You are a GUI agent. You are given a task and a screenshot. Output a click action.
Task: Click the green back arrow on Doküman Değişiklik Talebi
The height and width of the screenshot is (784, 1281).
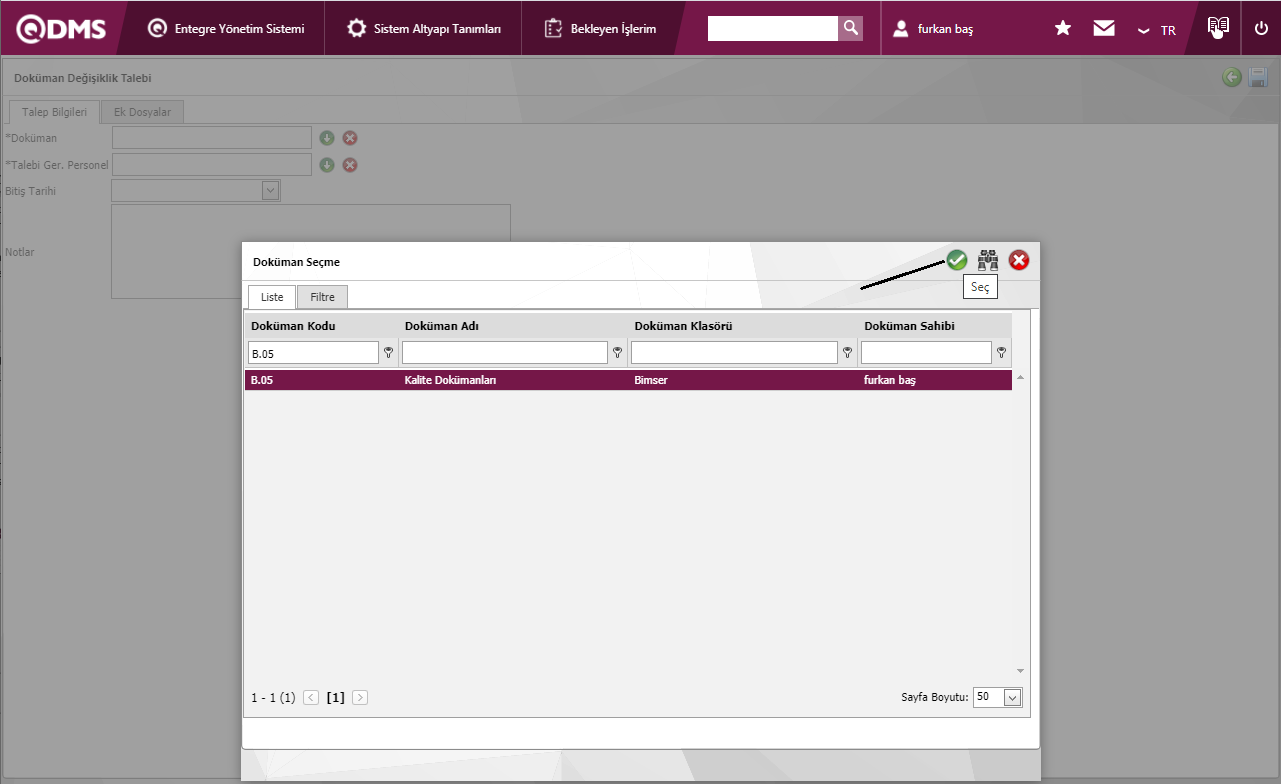point(1232,77)
